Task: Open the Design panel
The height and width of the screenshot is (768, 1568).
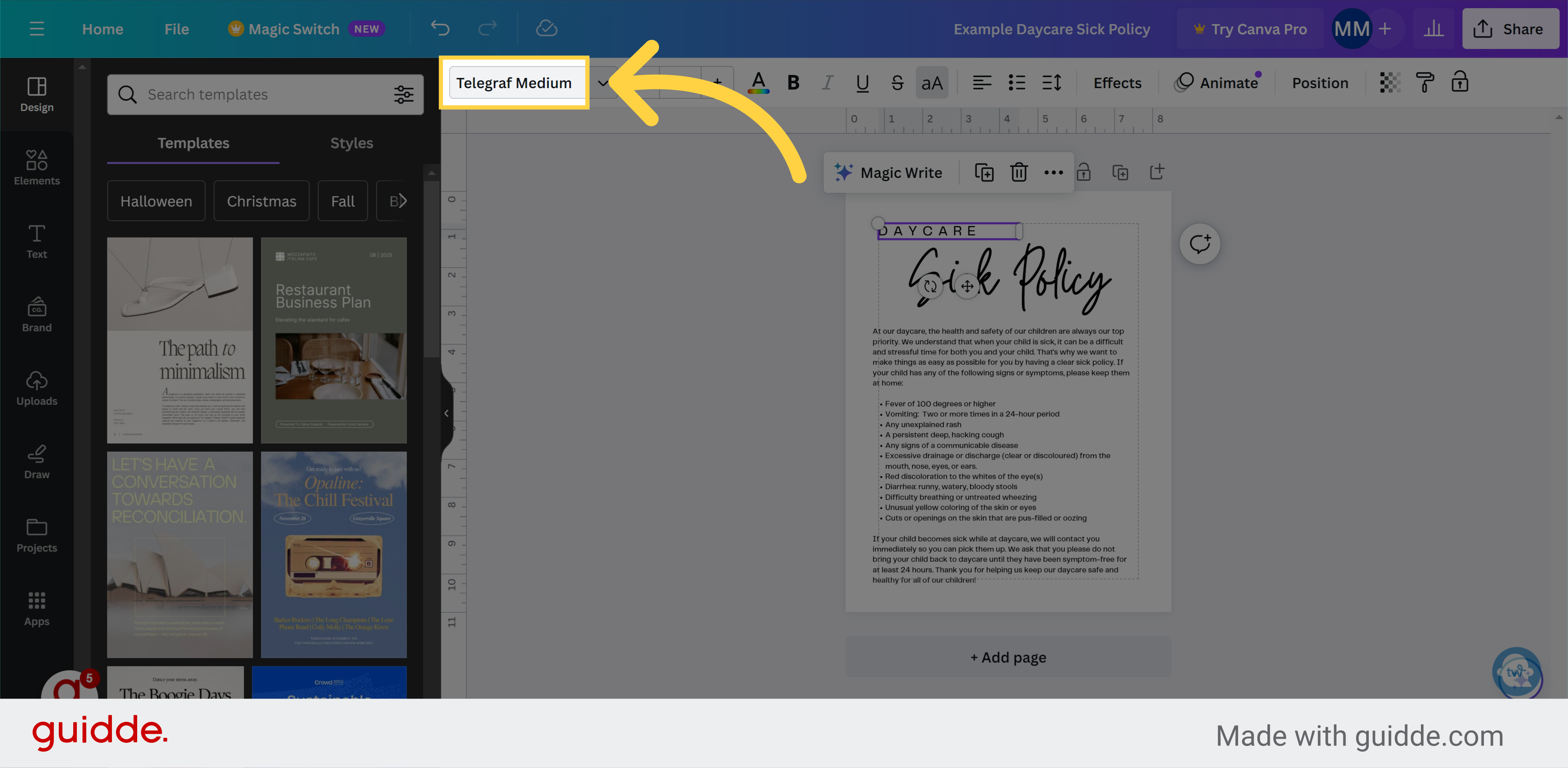Action: (x=36, y=94)
